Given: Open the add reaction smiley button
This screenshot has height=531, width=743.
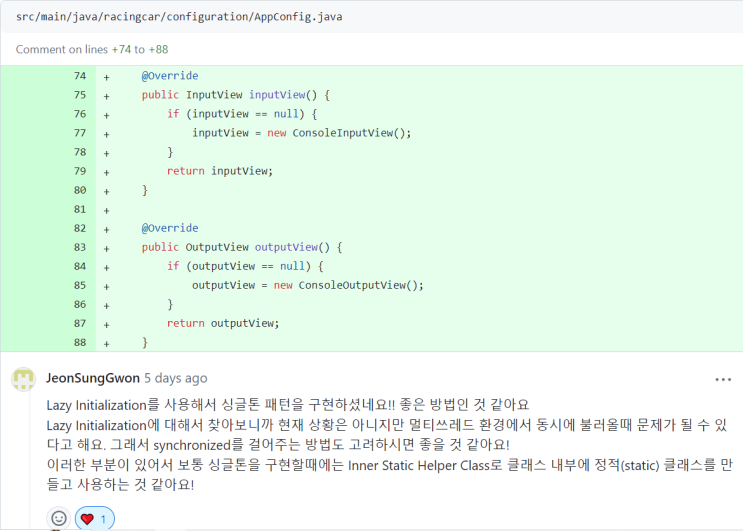Looking at the screenshot, I should click(59, 518).
